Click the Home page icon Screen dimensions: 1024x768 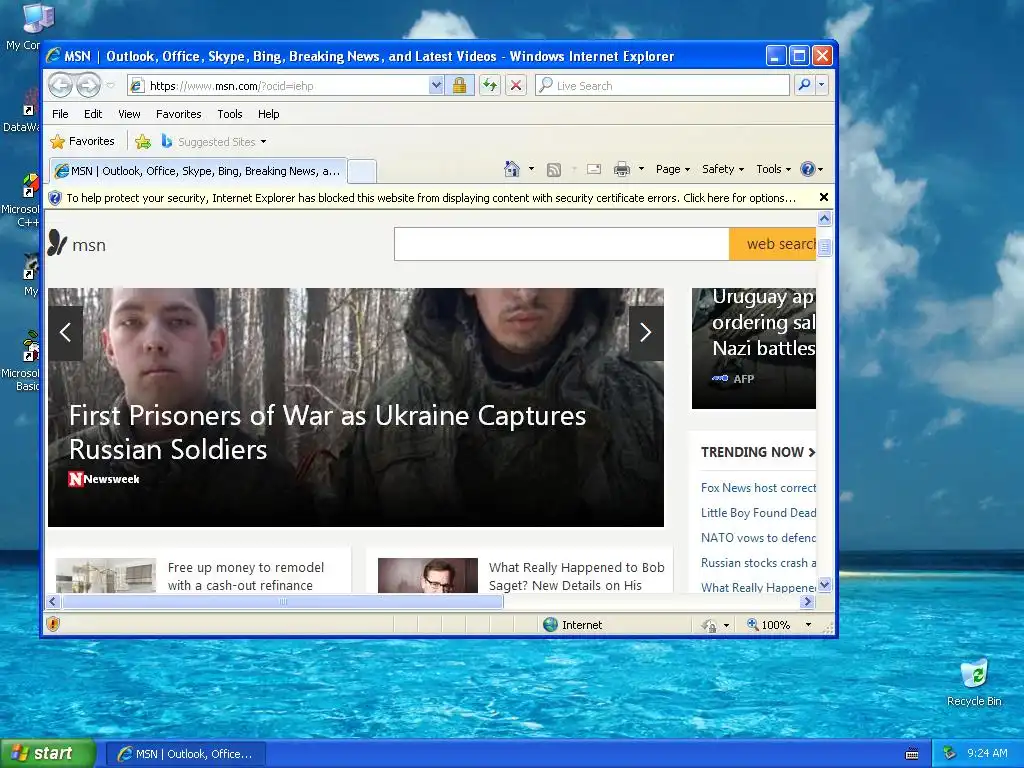click(x=512, y=169)
